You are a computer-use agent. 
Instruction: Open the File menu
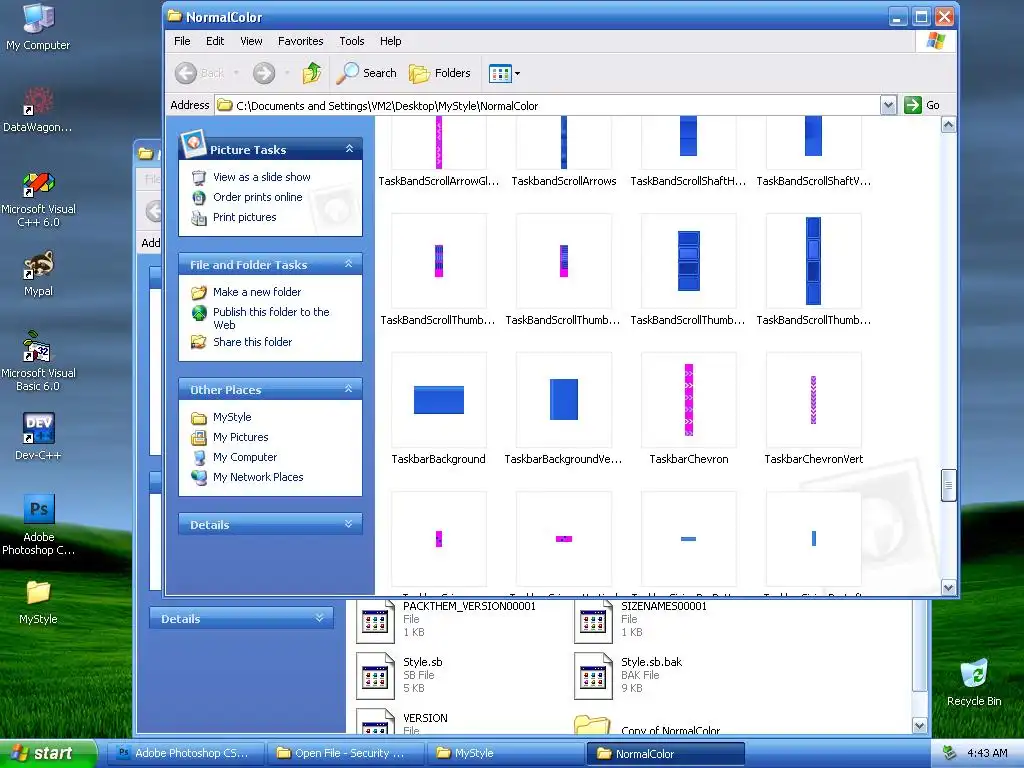(182, 40)
